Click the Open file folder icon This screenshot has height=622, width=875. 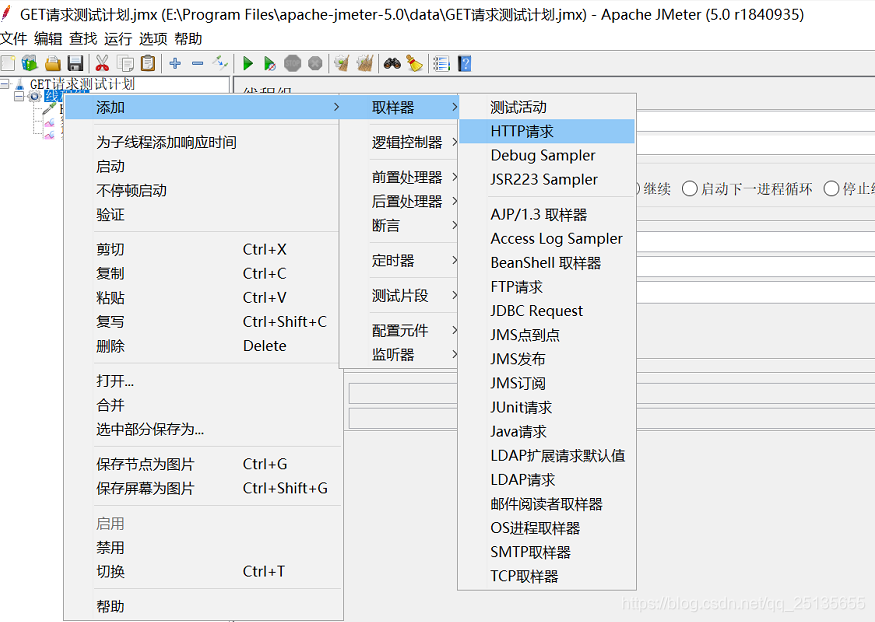(52, 63)
